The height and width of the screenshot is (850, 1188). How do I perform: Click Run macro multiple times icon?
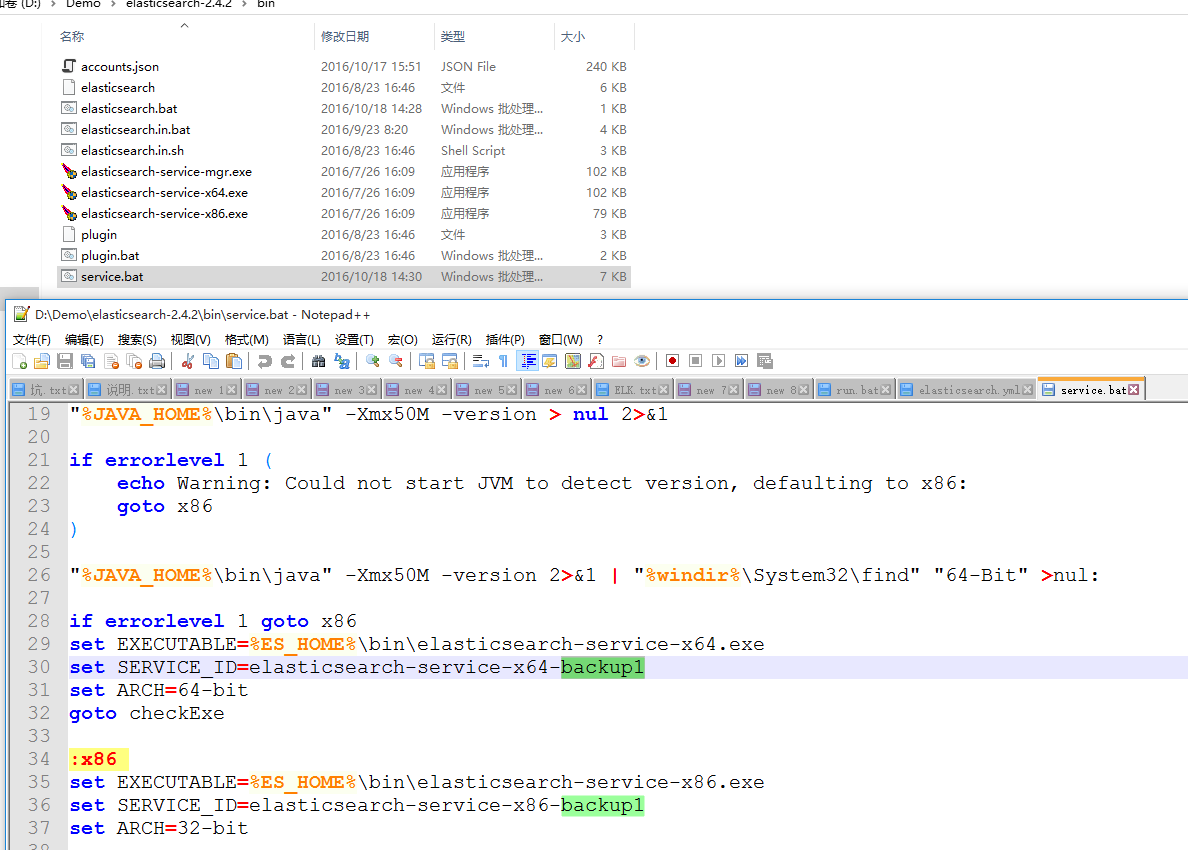click(x=742, y=361)
